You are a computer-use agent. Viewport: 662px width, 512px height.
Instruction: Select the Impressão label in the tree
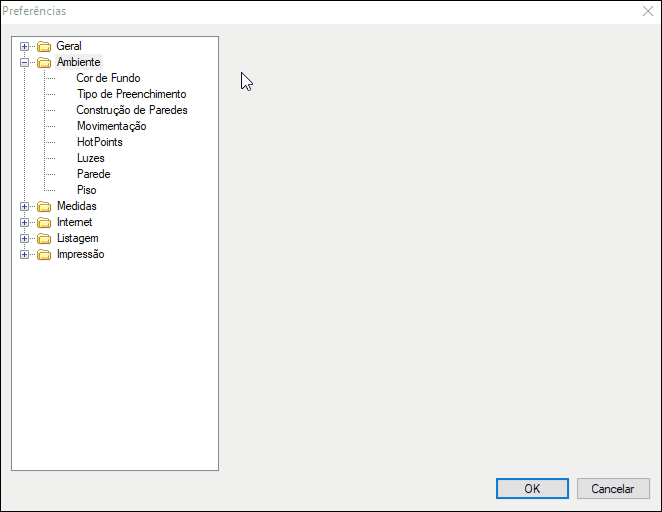click(81, 255)
